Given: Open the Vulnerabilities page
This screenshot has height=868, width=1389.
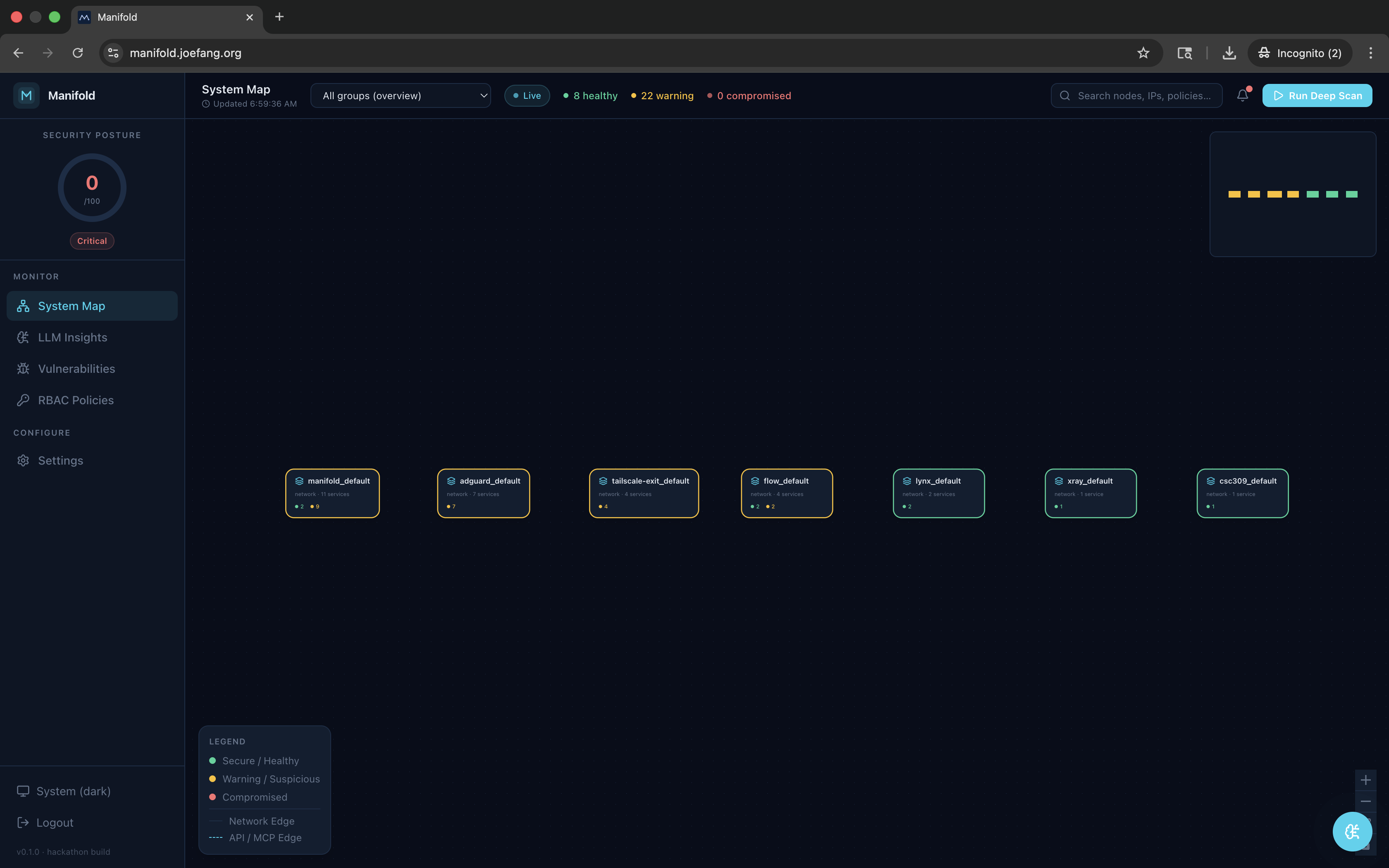Looking at the screenshot, I should point(76,369).
